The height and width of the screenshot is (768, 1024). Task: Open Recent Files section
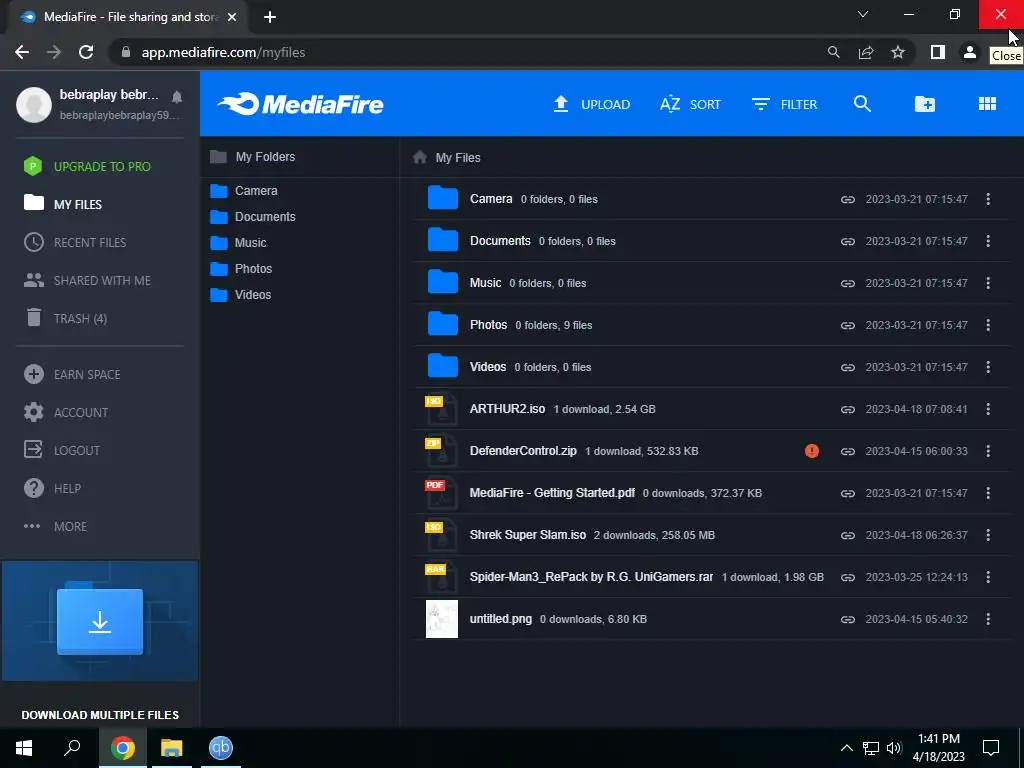point(75,242)
